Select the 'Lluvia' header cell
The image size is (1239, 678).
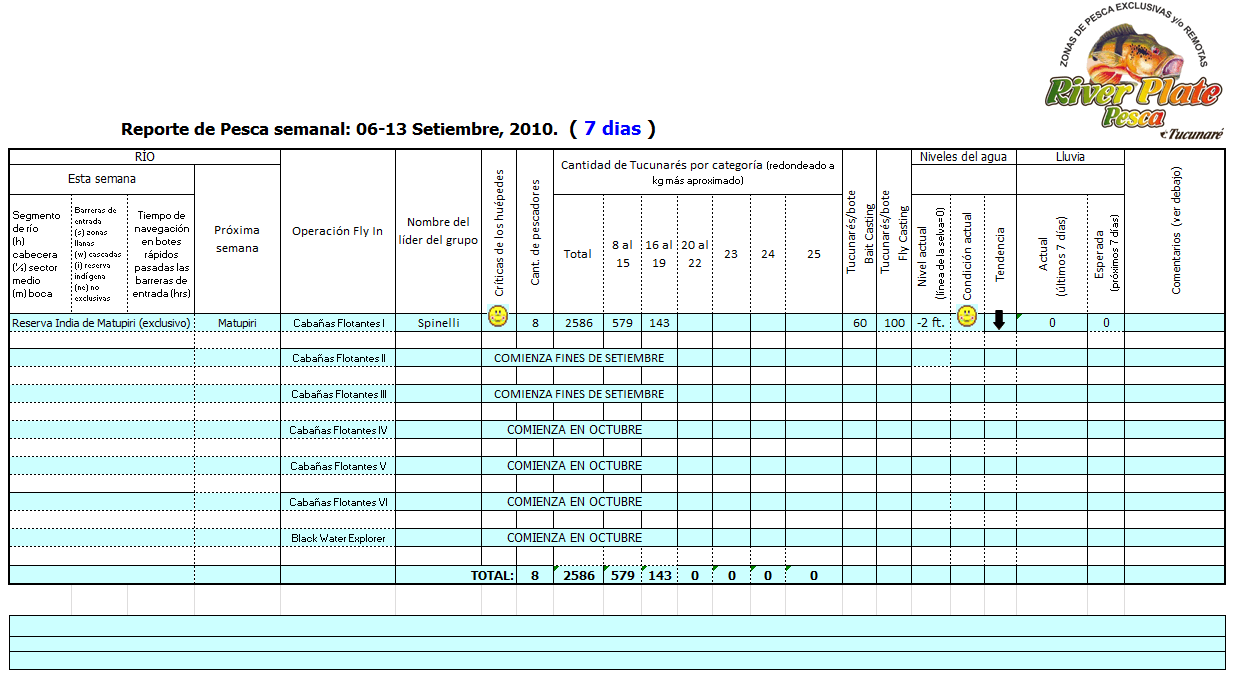pos(1070,157)
